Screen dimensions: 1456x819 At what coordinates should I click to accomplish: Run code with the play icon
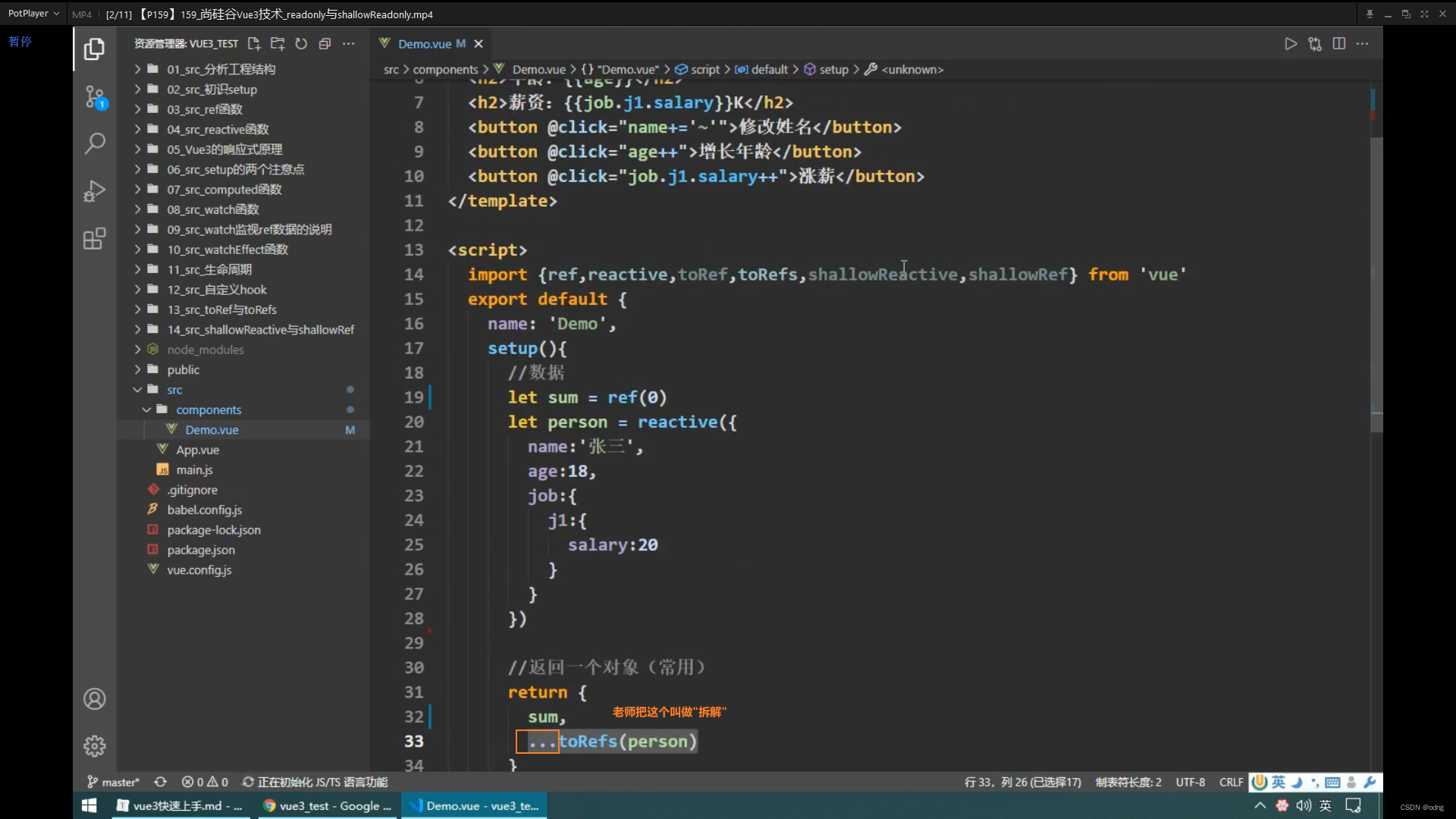(x=1291, y=44)
